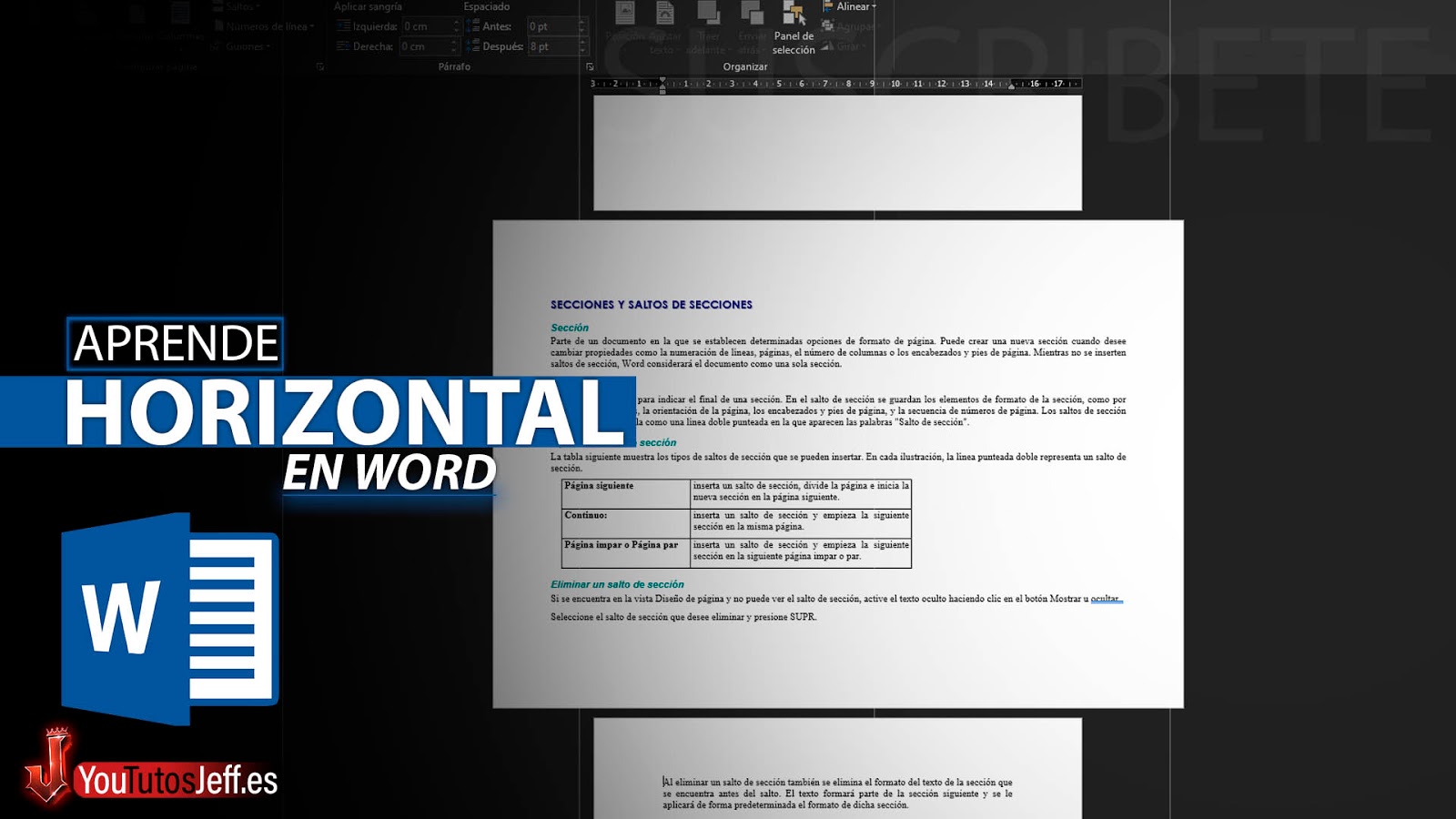Enable text alignment via the Alinear control
The height and width of the screenshot is (819, 1456).
(x=851, y=6)
